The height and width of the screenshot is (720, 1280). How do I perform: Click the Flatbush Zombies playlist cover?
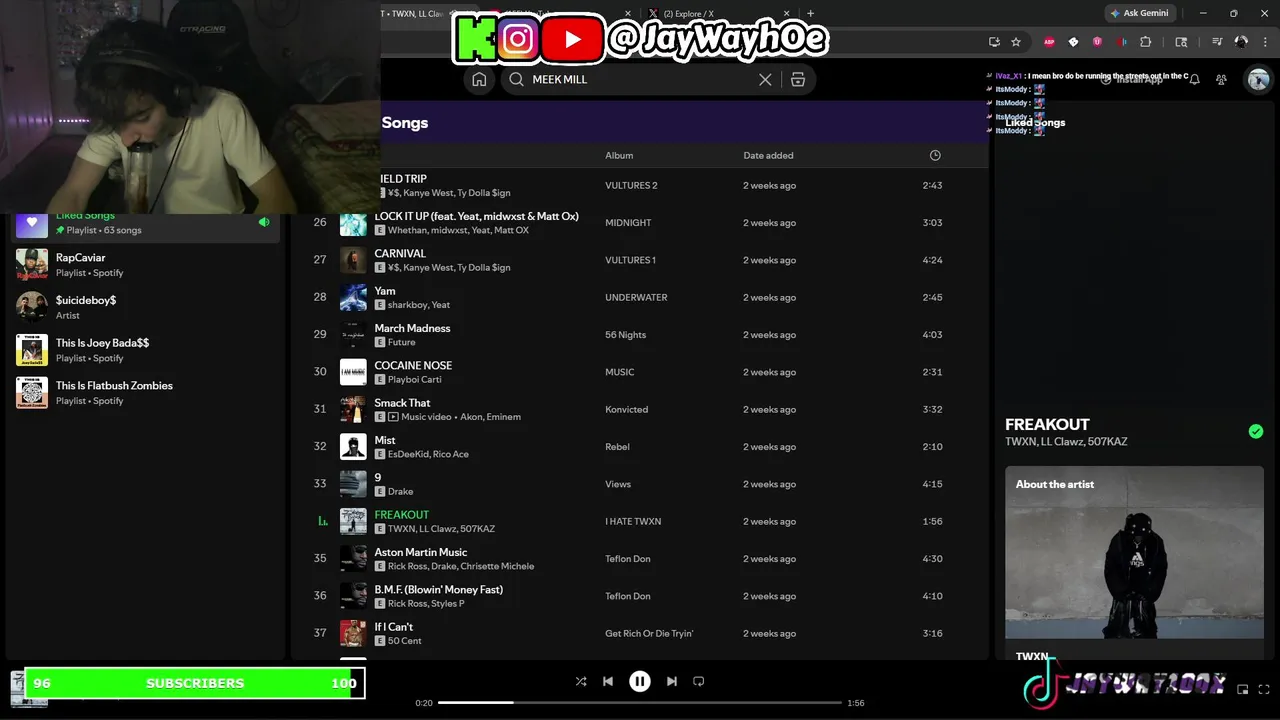click(32, 392)
